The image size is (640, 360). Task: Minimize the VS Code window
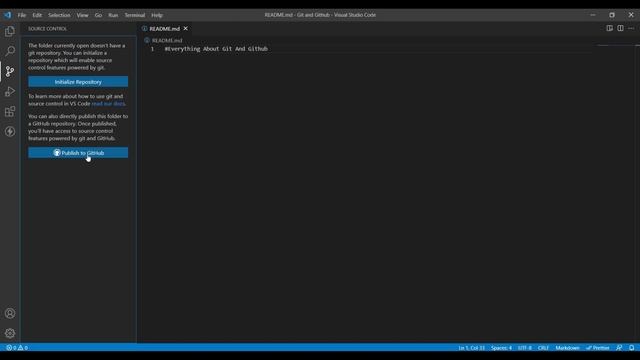click(593, 15)
